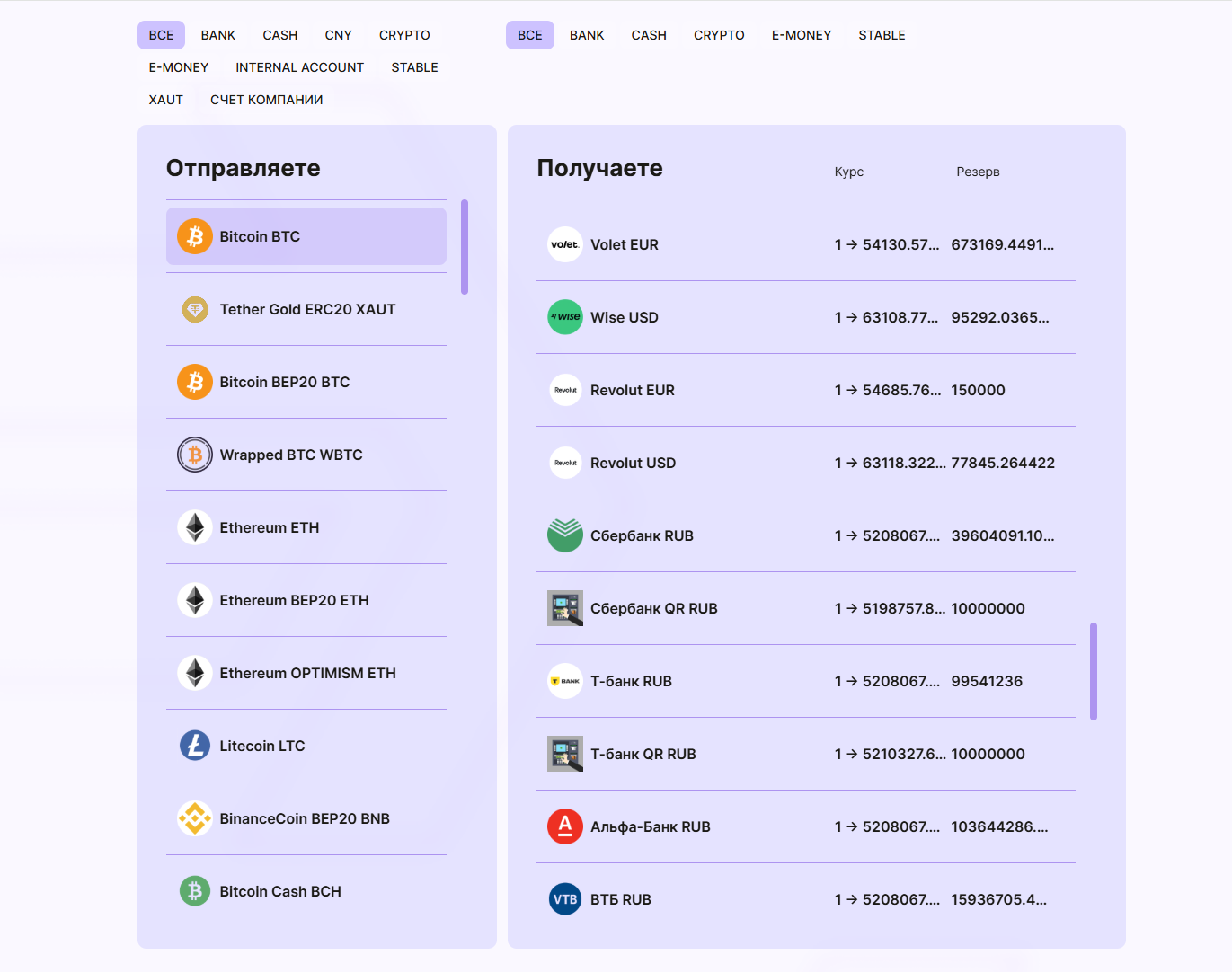Select ВСЕ filter above the Получаете list

point(530,35)
